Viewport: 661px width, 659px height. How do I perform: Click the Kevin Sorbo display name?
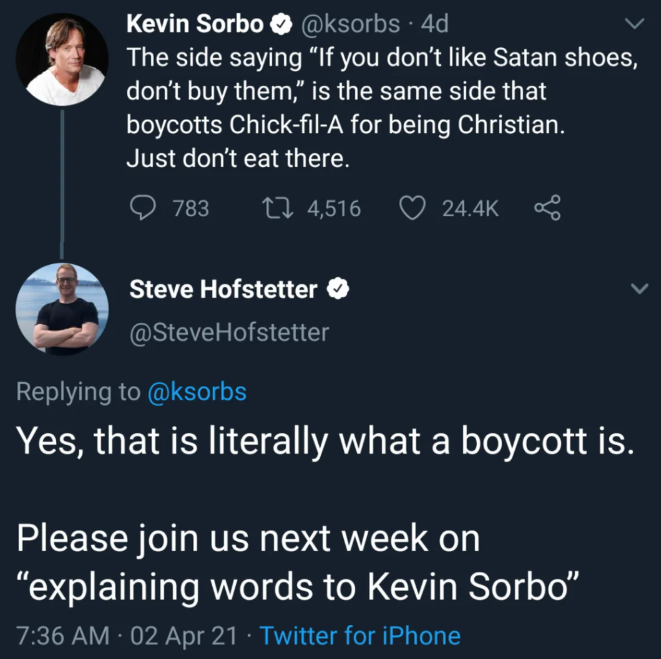click(x=193, y=22)
